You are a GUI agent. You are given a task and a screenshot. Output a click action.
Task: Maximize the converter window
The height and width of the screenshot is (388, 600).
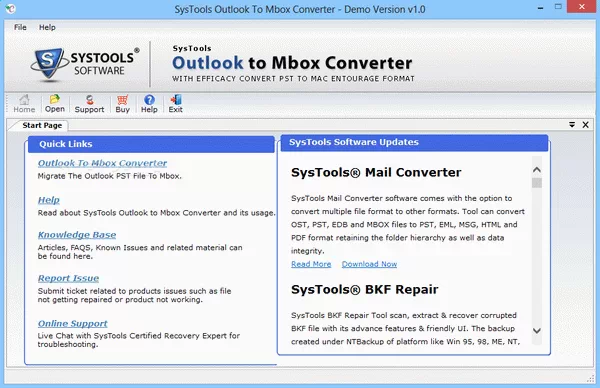click(558, 7)
